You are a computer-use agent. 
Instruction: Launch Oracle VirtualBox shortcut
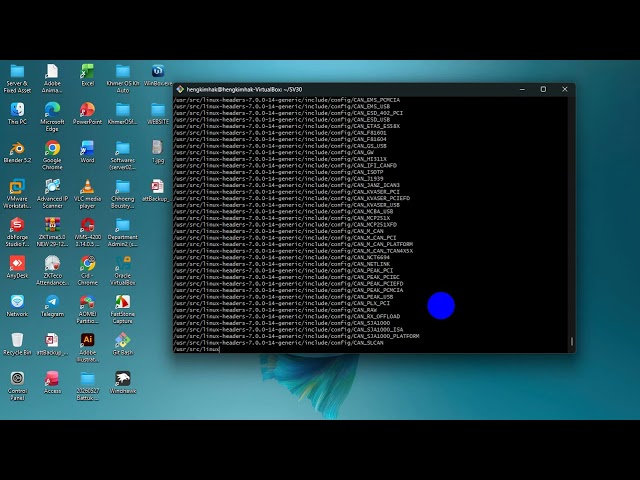pyautogui.click(x=122, y=271)
